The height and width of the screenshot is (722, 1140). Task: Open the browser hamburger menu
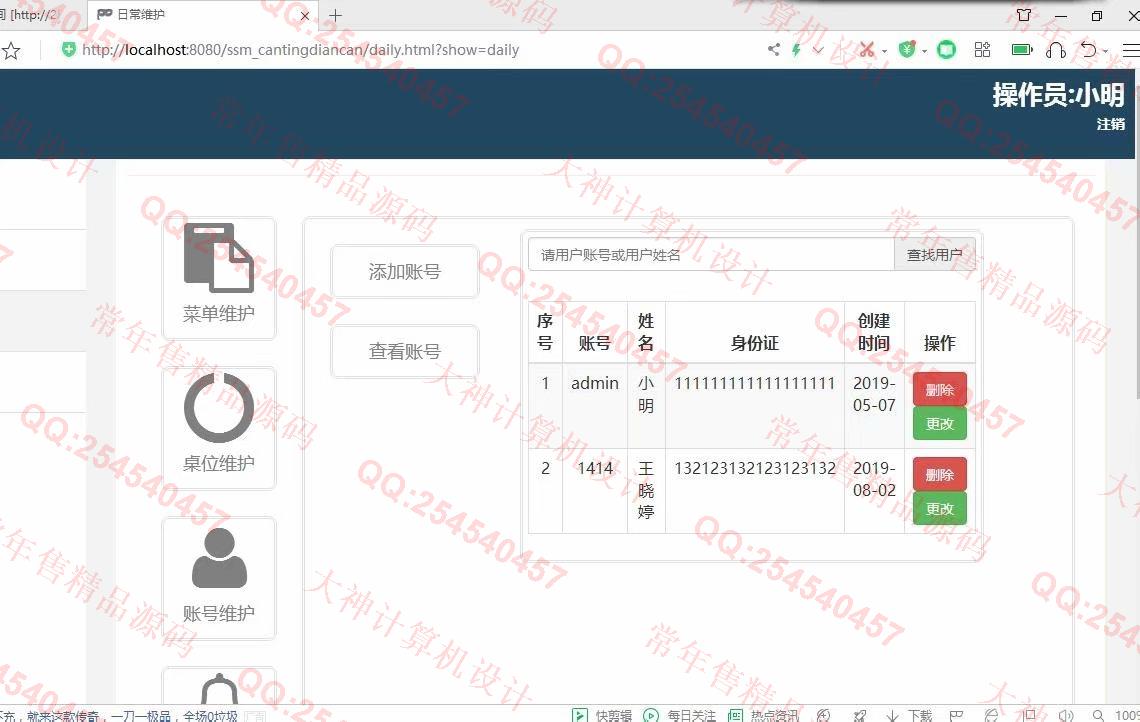pyautogui.click(x=1131, y=49)
